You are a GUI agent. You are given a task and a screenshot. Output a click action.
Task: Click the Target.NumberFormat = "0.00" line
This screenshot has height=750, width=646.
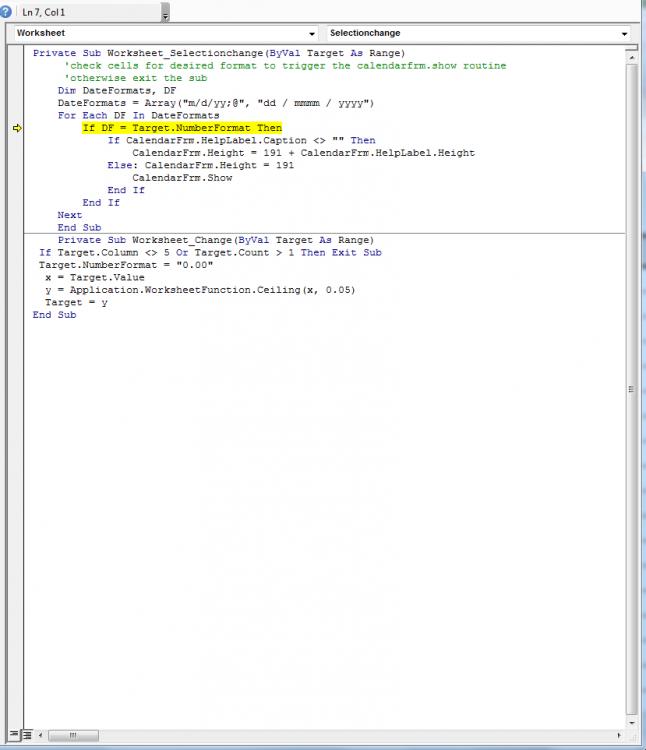(x=126, y=265)
